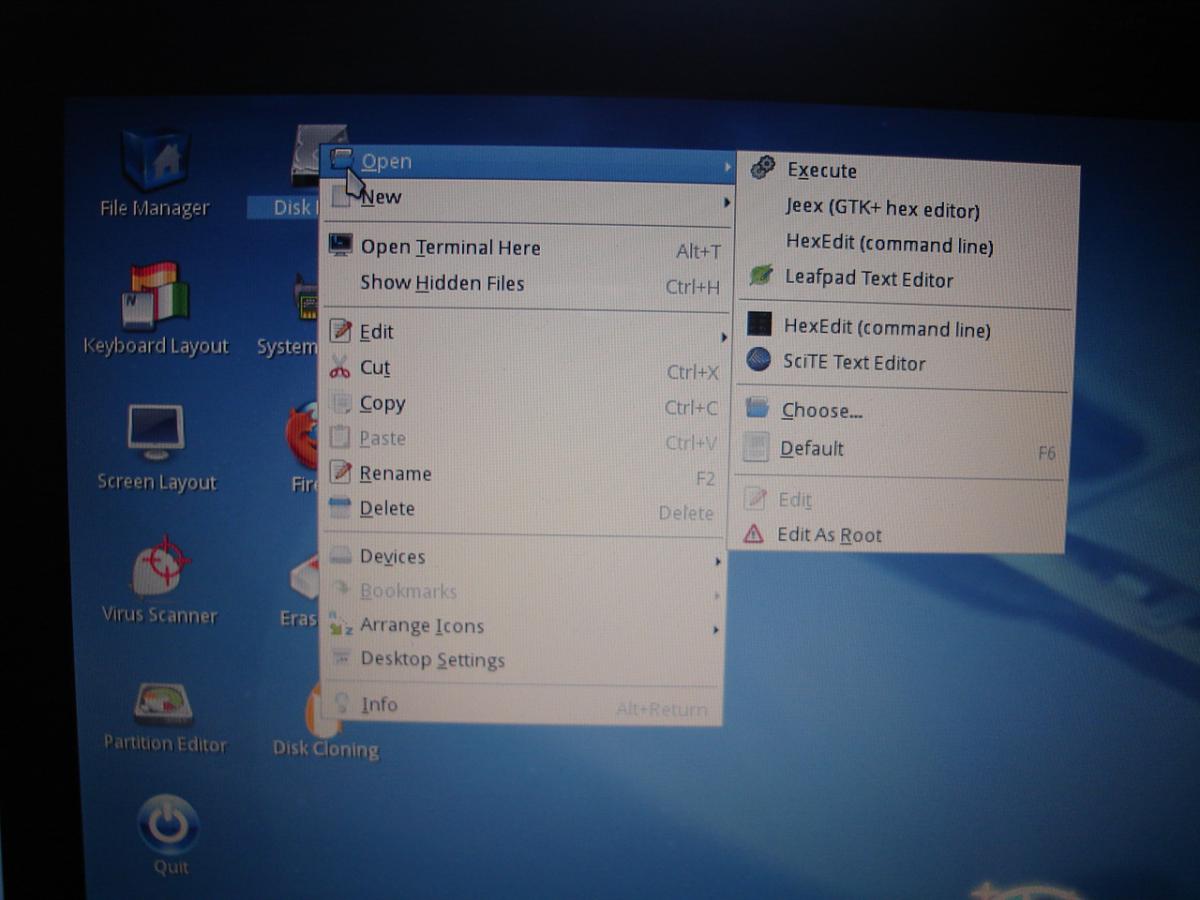Click the document icon beside Default
The height and width of the screenshot is (900, 1200).
click(757, 447)
